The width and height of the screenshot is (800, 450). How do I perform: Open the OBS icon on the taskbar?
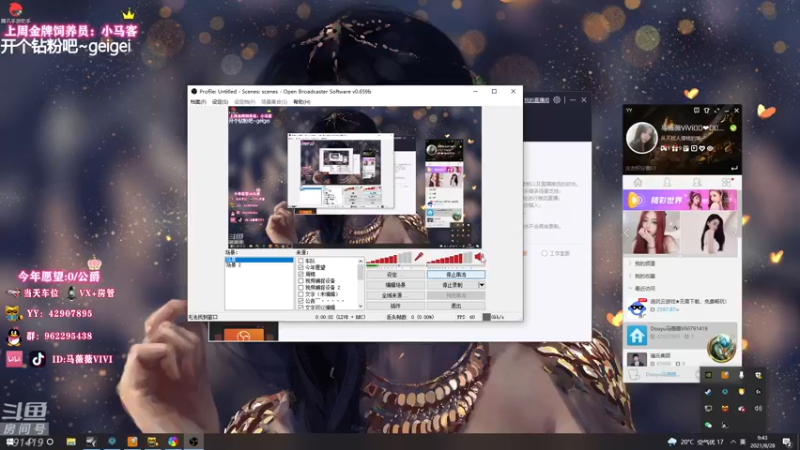click(x=193, y=441)
